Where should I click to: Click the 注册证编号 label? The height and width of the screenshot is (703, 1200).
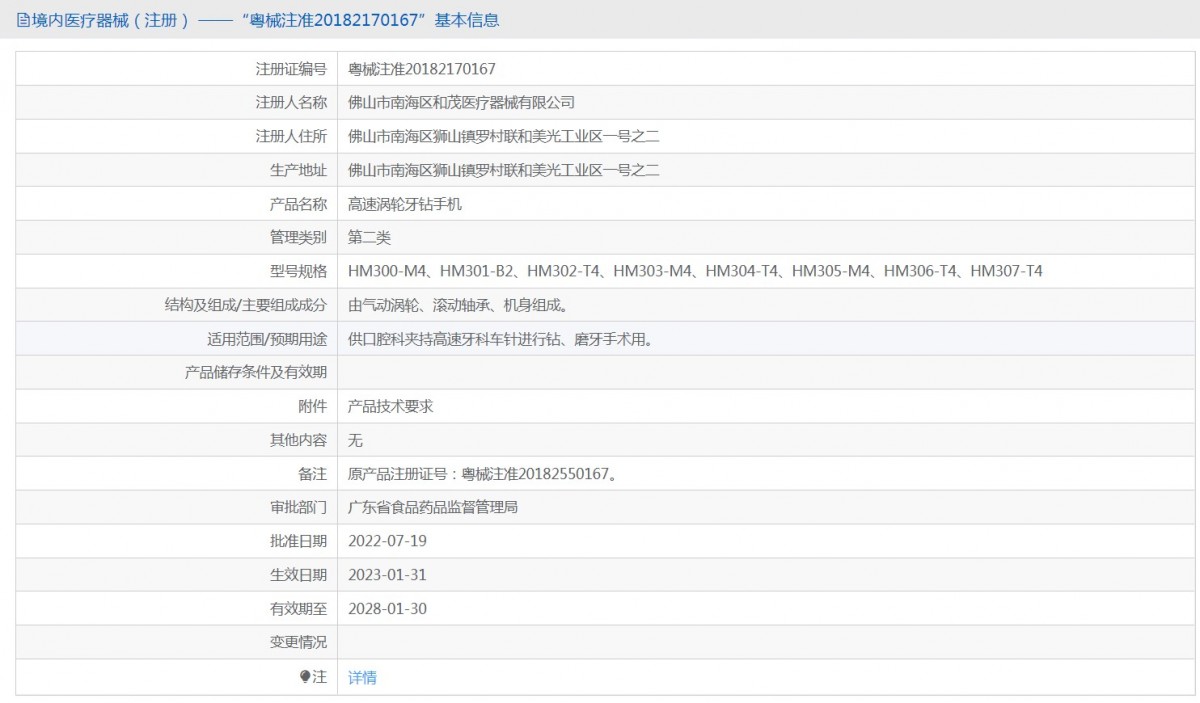point(291,69)
